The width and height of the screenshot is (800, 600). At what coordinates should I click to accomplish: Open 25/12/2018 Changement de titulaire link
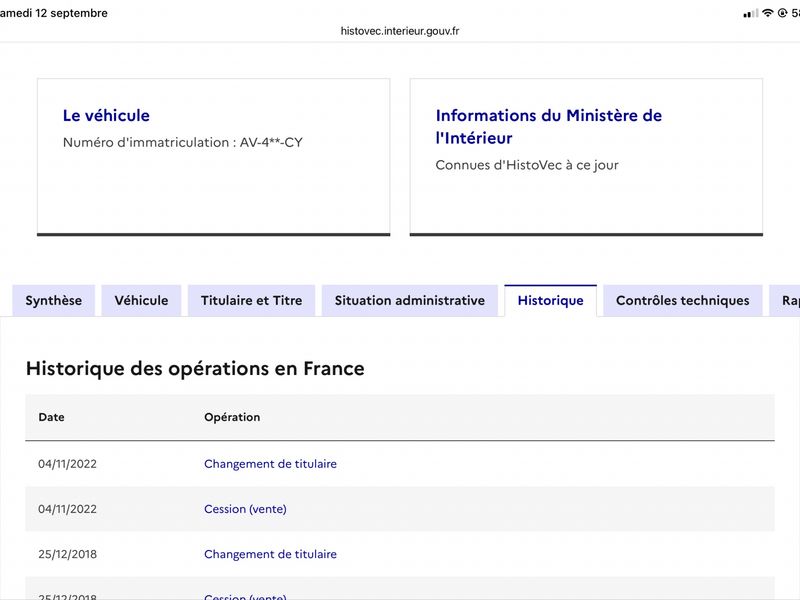tap(270, 554)
